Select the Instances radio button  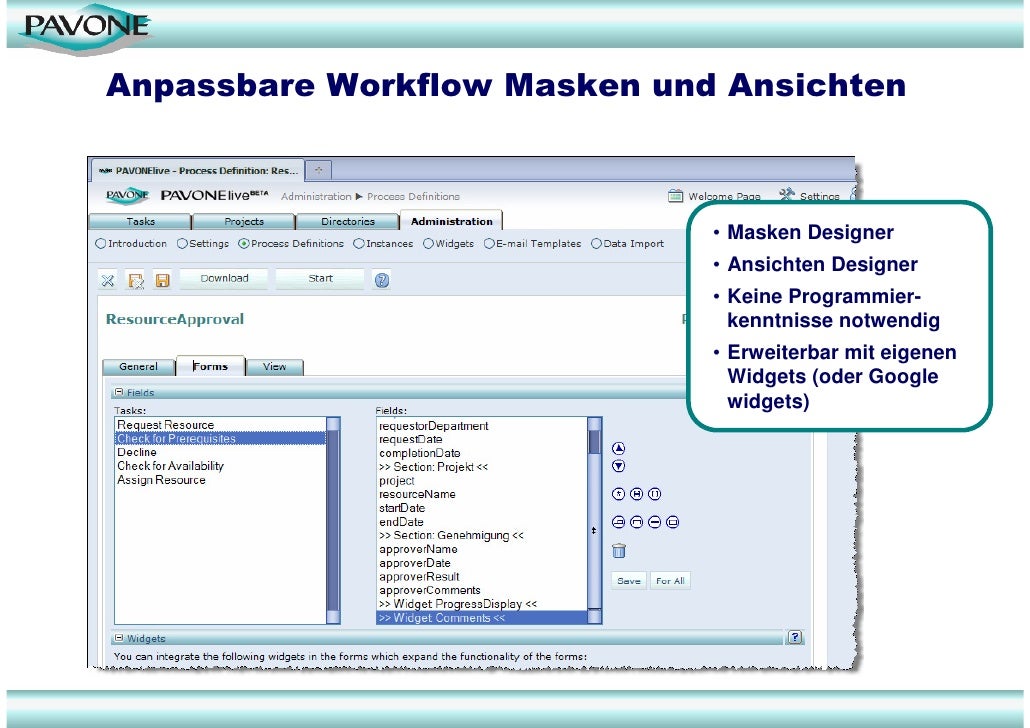359,244
